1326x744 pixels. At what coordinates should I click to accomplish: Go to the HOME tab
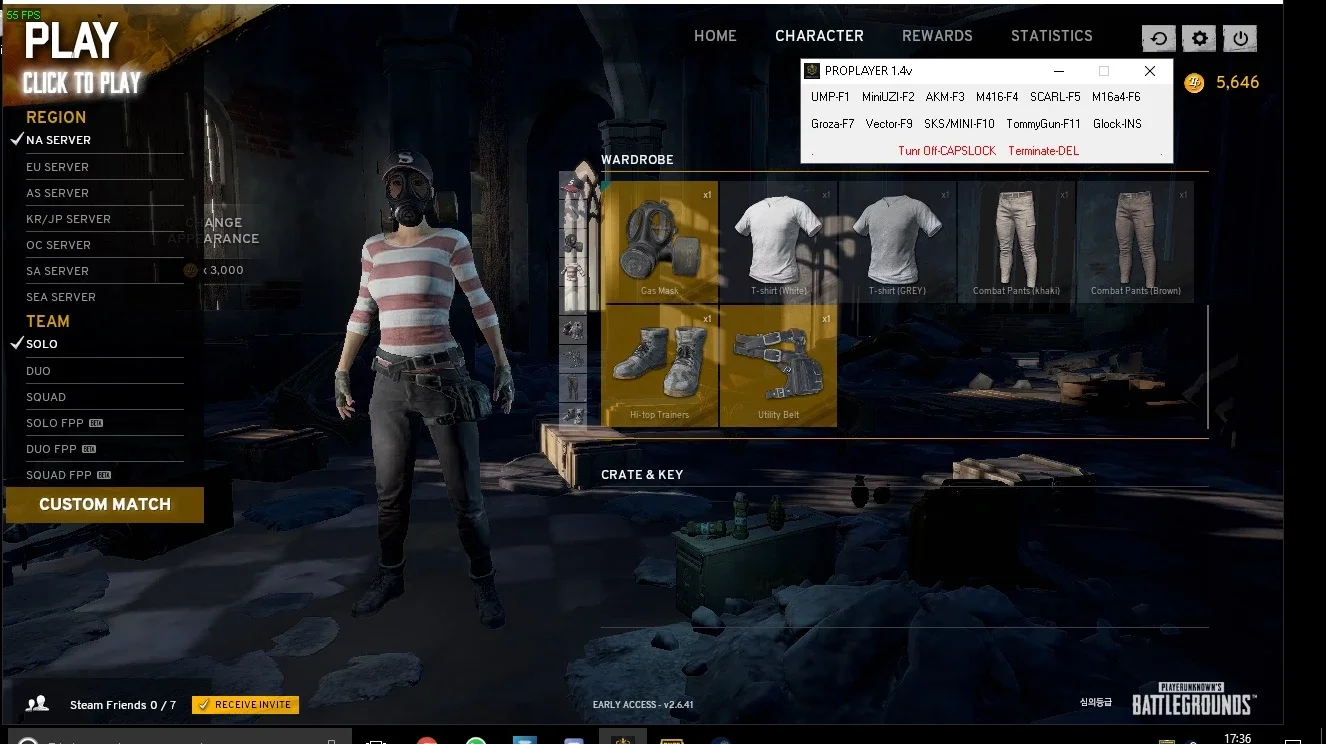[x=715, y=36]
